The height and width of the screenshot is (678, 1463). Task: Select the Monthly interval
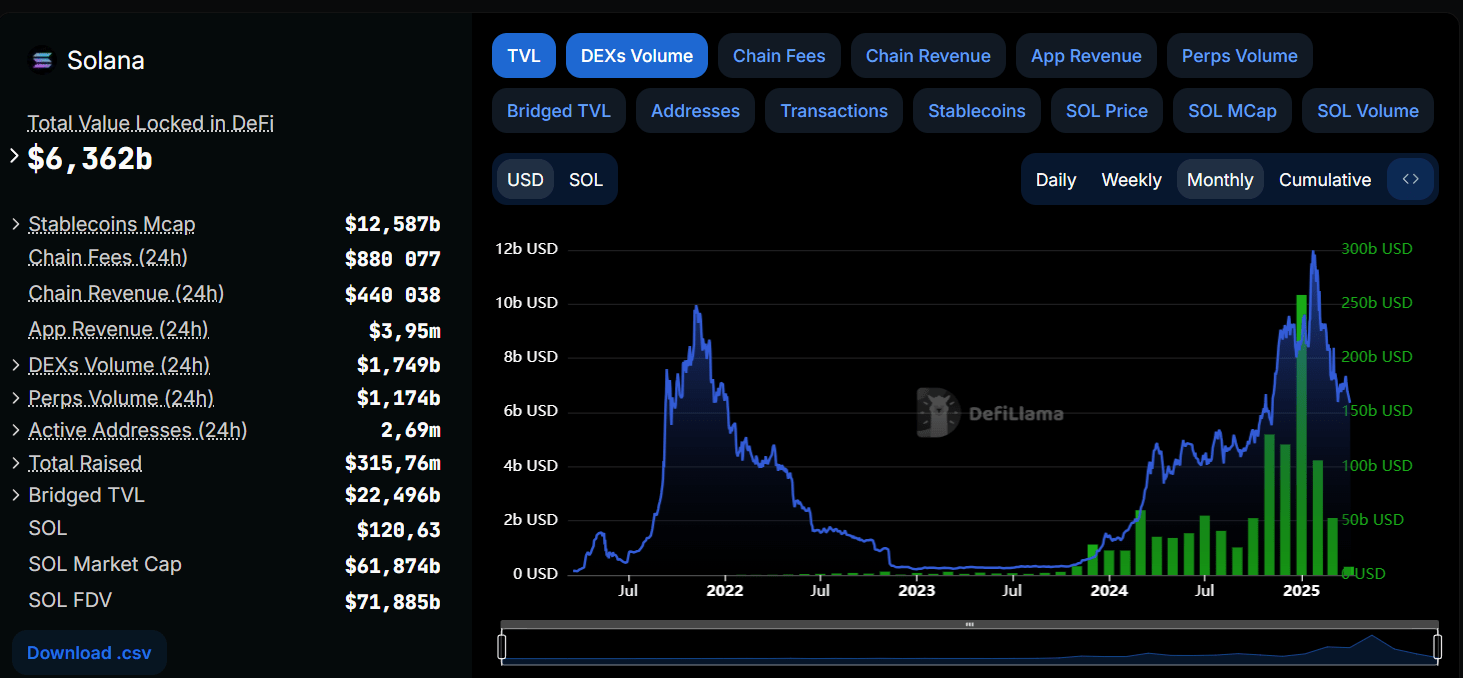[1220, 180]
